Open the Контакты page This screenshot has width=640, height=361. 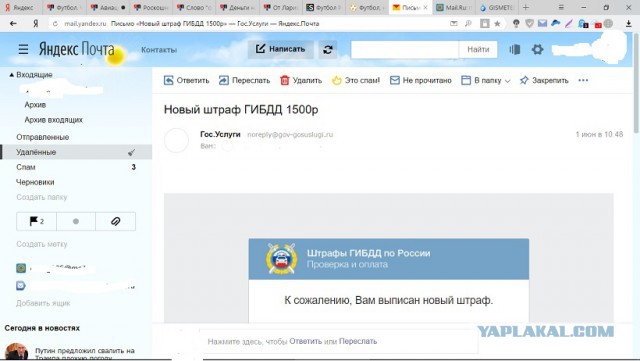[x=159, y=50]
